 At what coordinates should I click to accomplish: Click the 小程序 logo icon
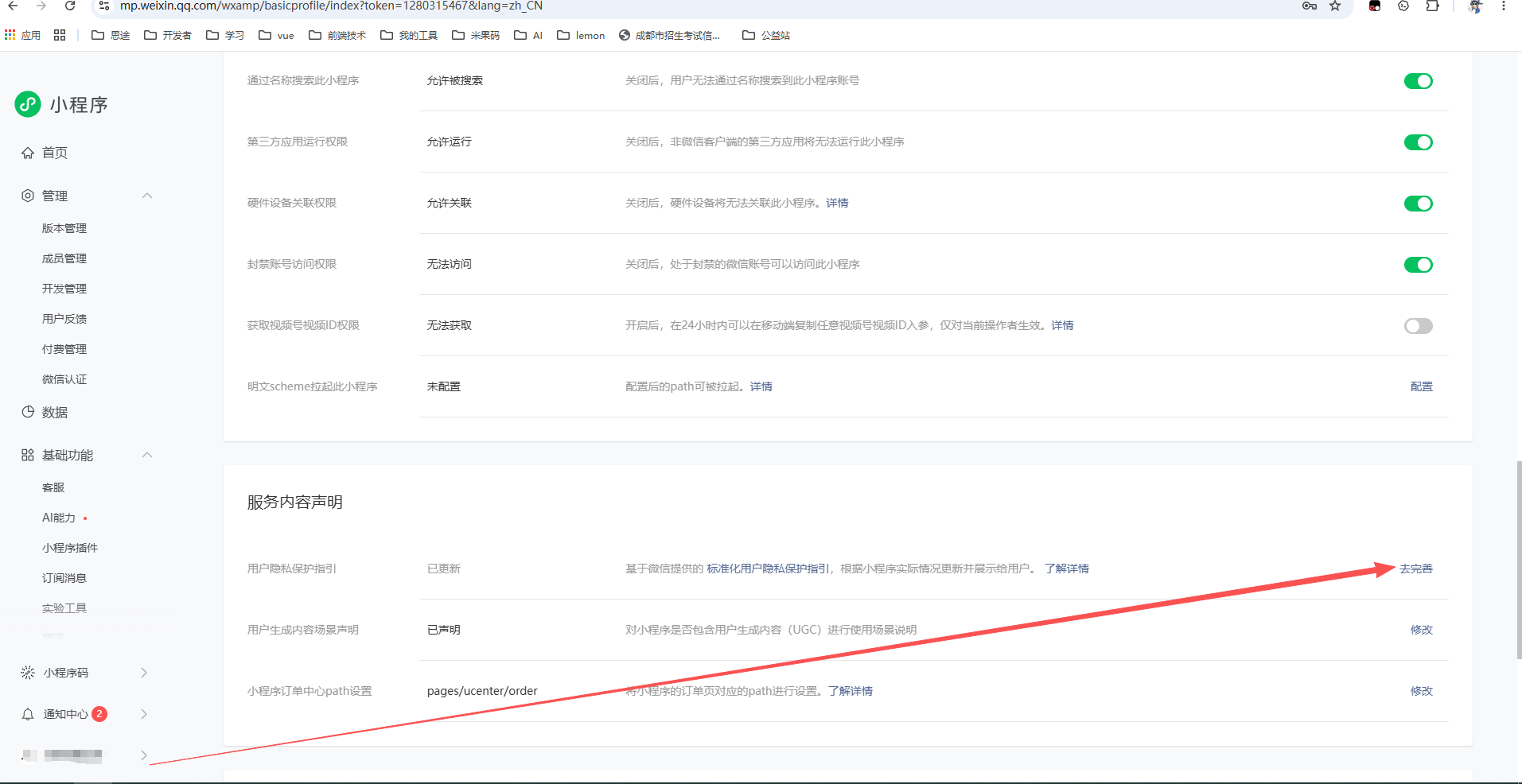[28, 104]
